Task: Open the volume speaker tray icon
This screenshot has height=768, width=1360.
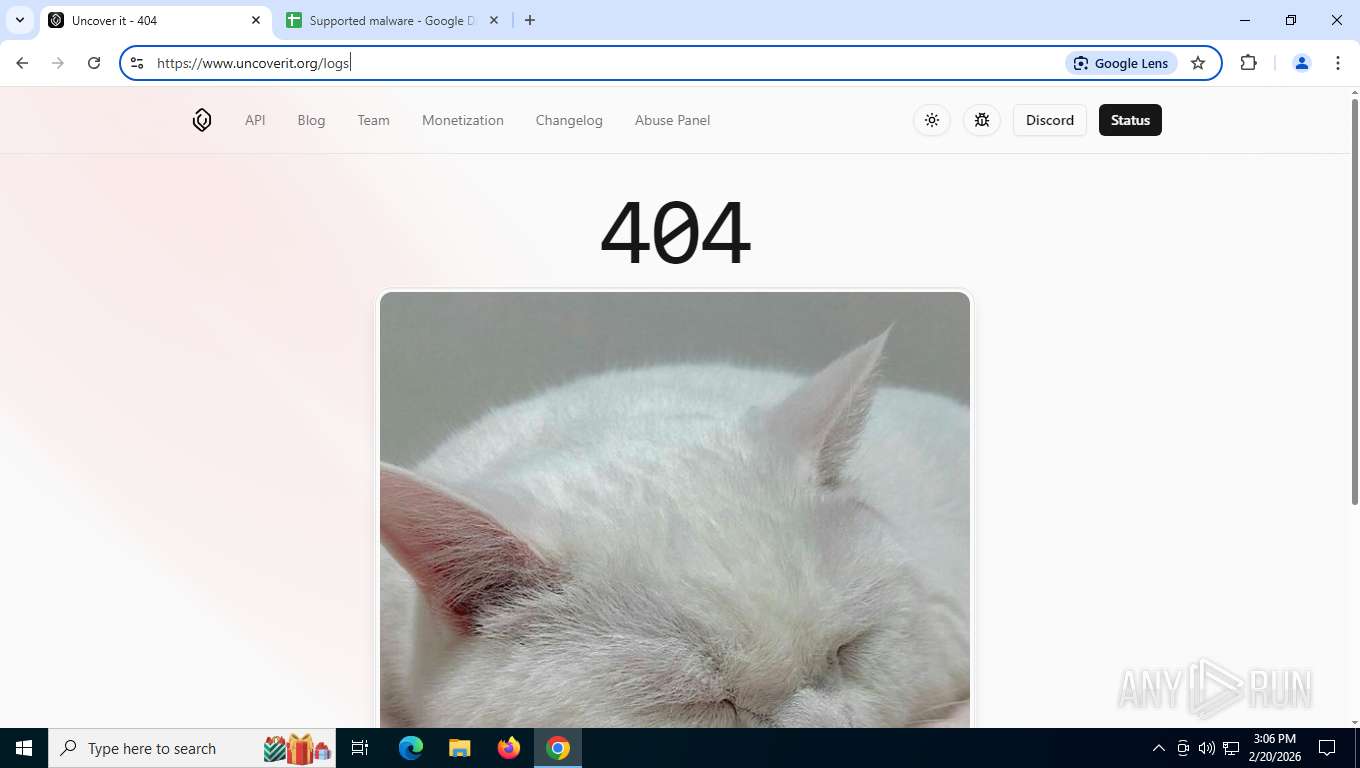Action: (x=1207, y=748)
